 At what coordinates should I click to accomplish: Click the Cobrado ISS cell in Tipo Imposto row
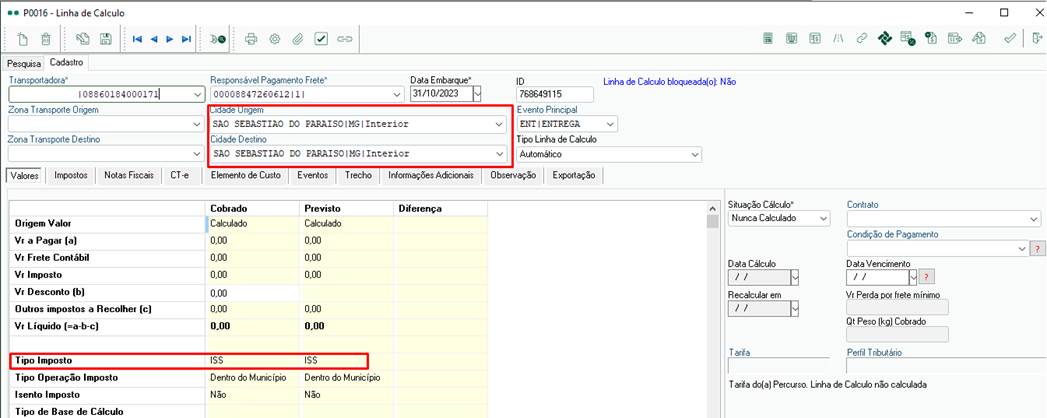pyautogui.click(x=253, y=360)
